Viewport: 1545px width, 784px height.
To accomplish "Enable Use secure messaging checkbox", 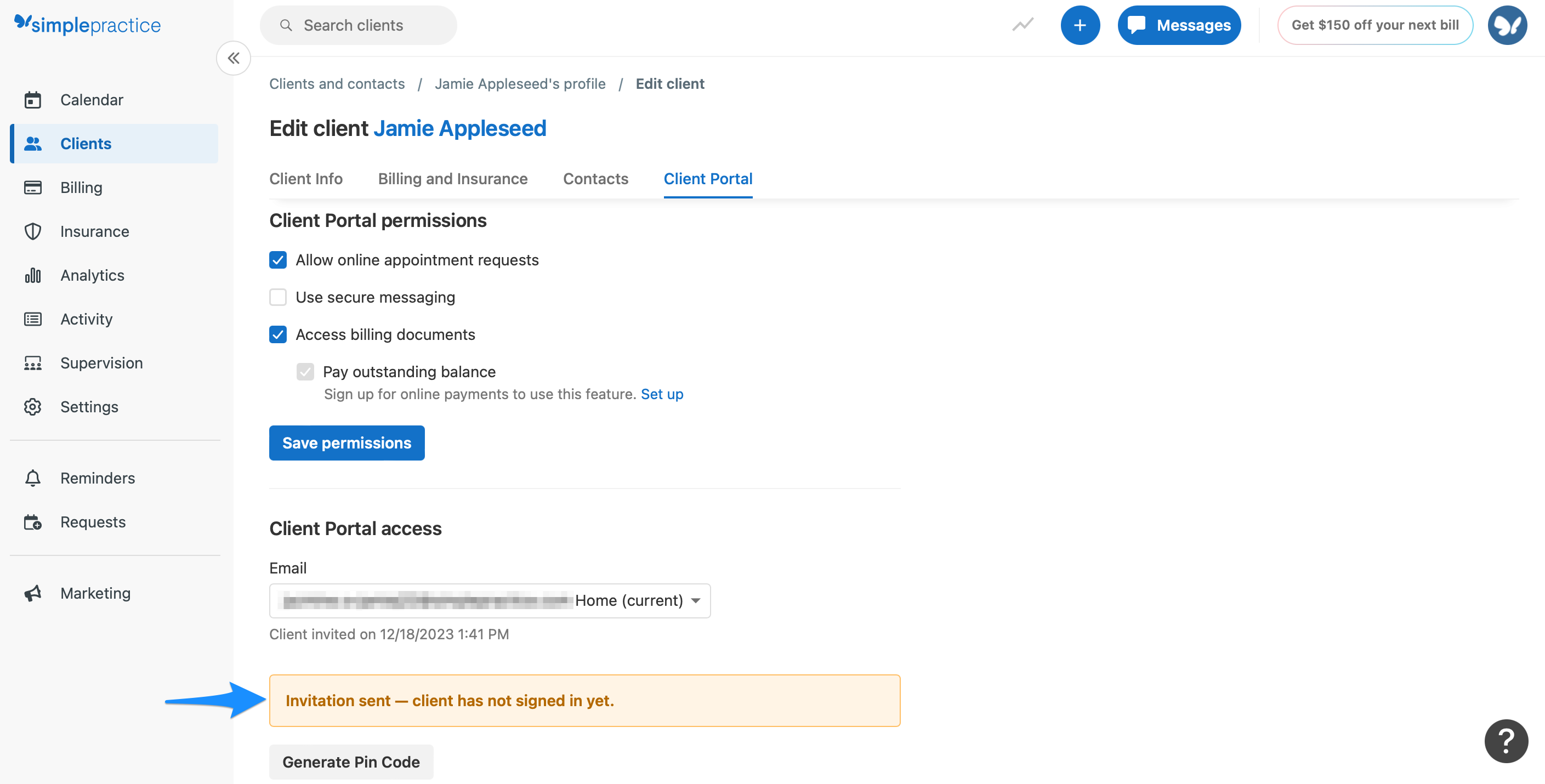I will (x=277, y=298).
